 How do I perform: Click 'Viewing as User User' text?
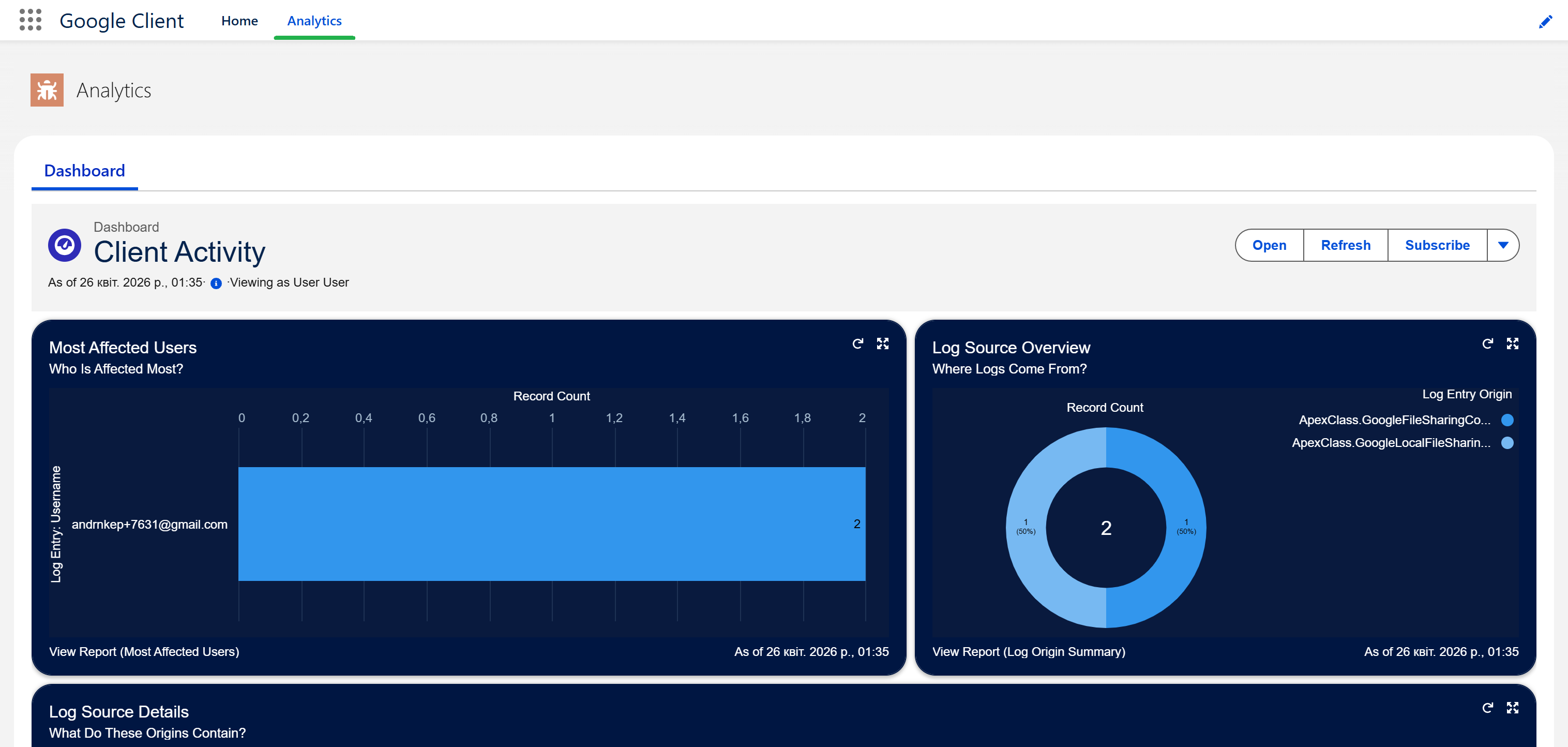point(289,282)
